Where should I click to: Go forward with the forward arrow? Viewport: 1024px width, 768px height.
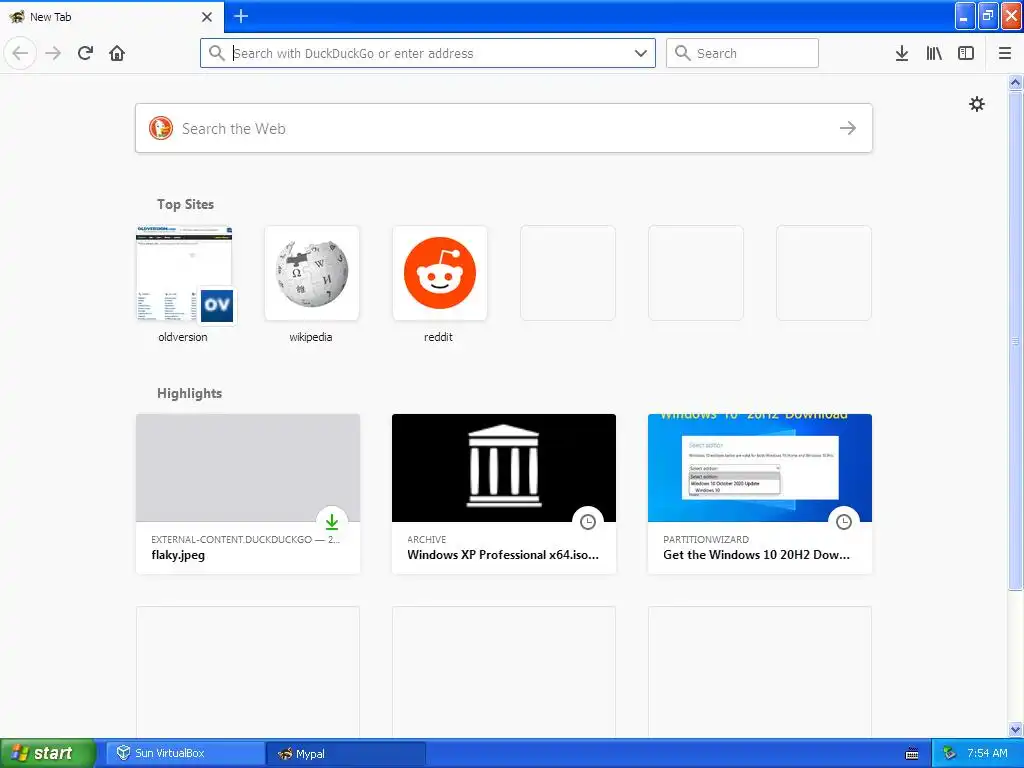tap(54, 53)
